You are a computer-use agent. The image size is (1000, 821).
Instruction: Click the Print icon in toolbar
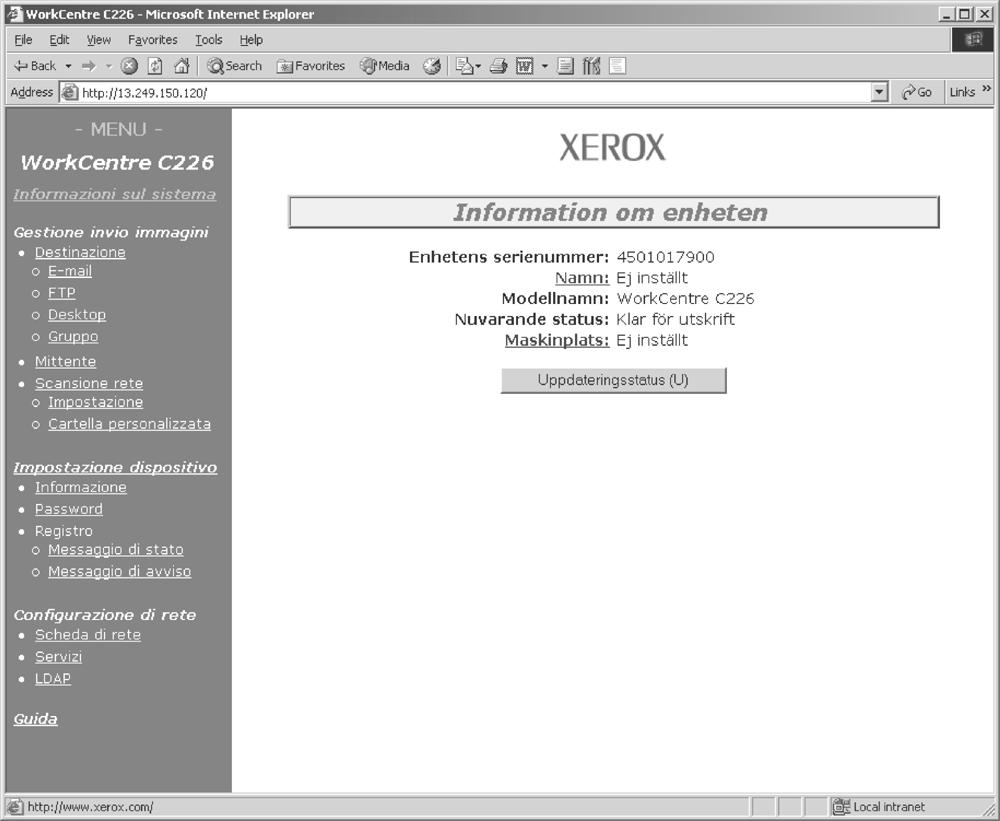point(498,66)
